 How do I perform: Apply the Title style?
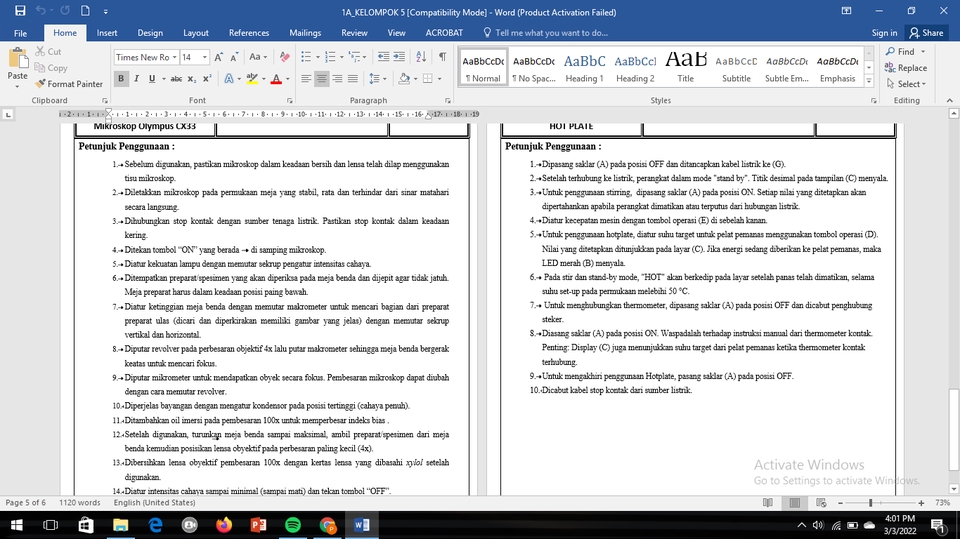(686, 67)
